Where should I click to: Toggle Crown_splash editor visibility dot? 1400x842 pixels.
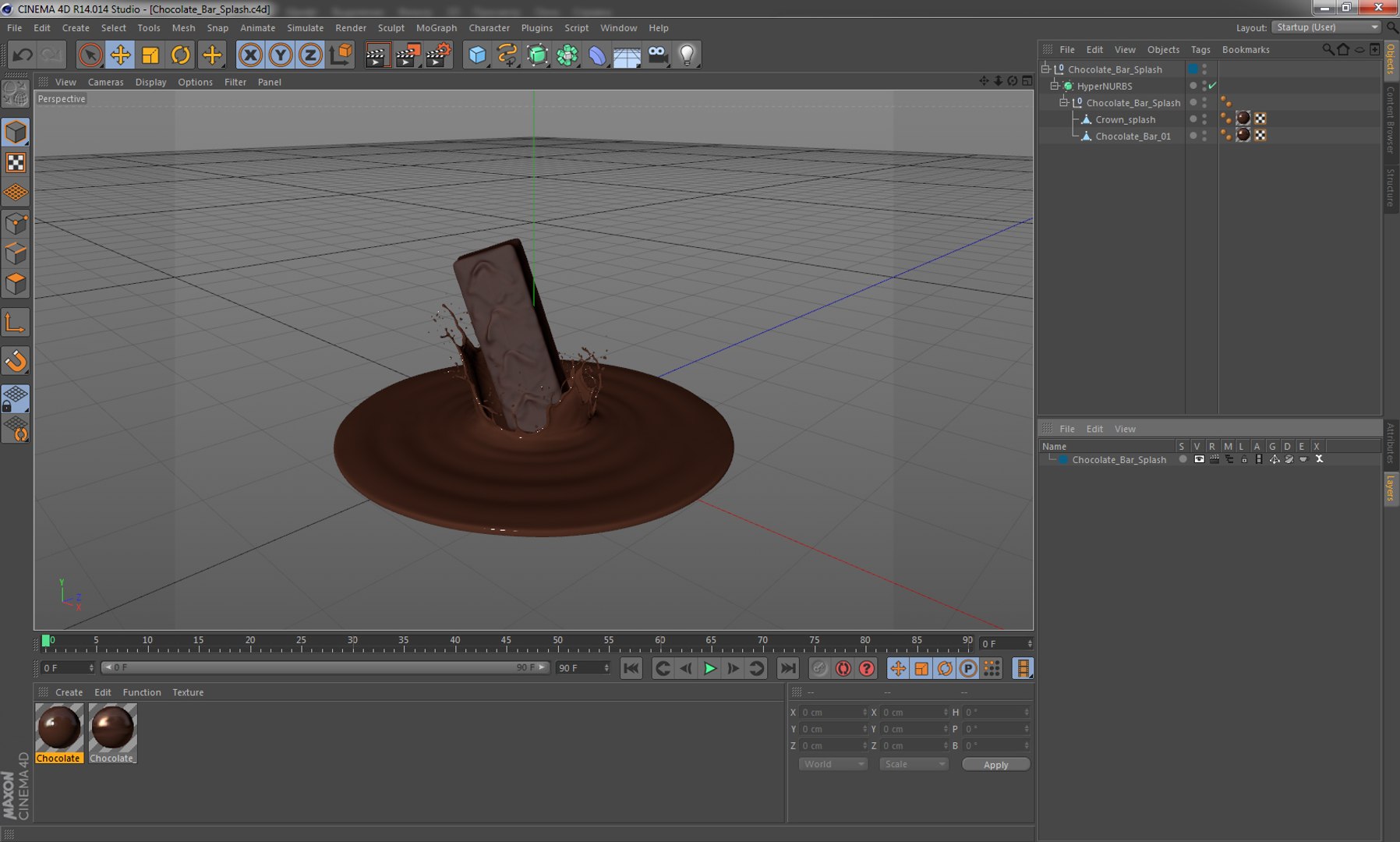coord(1204,116)
